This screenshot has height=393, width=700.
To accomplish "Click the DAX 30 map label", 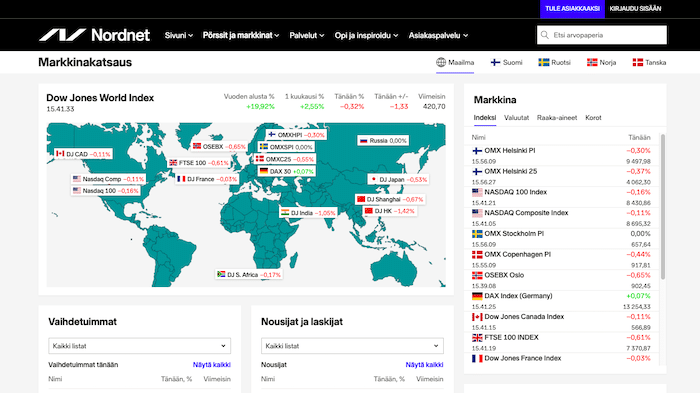I will (x=286, y=171).
